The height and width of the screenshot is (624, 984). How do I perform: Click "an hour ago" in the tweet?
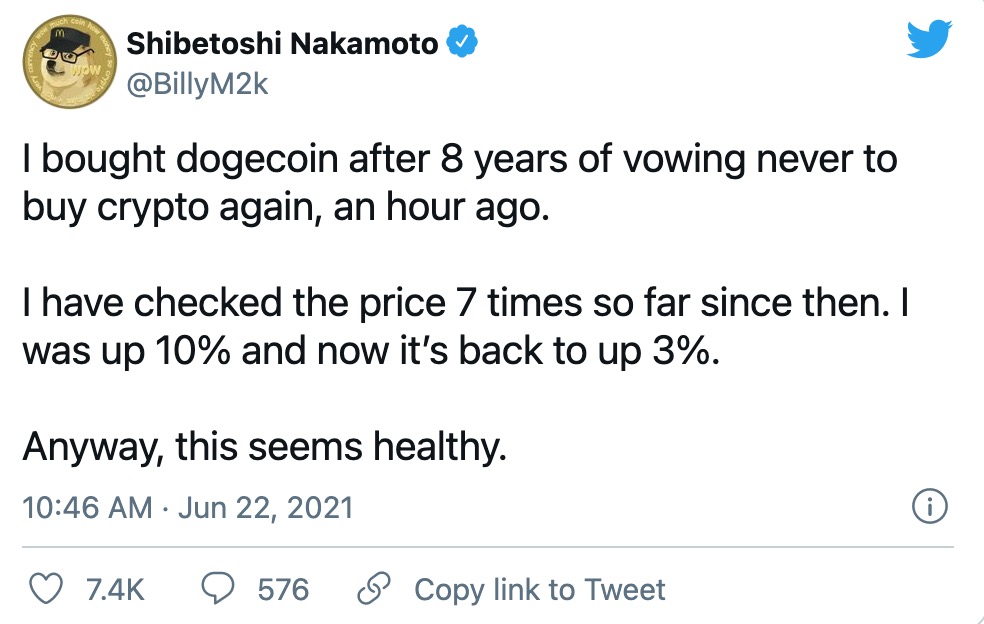pyautogui.click(x=441, y=208)
